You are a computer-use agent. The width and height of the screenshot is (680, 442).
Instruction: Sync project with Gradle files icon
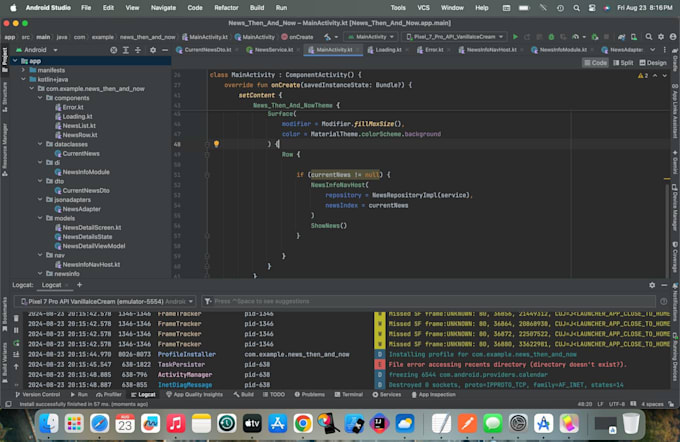(x=621, y=37)
